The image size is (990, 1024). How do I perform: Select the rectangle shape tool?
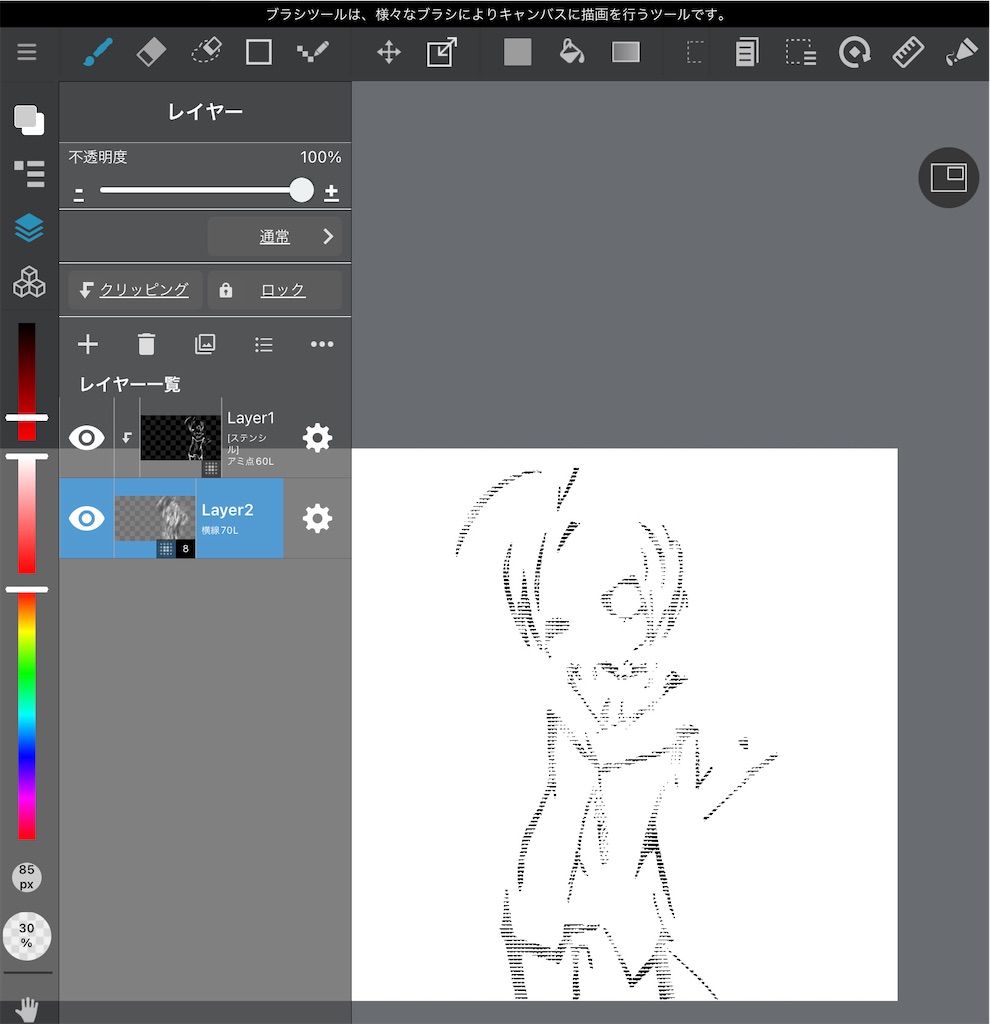point(259,52)
